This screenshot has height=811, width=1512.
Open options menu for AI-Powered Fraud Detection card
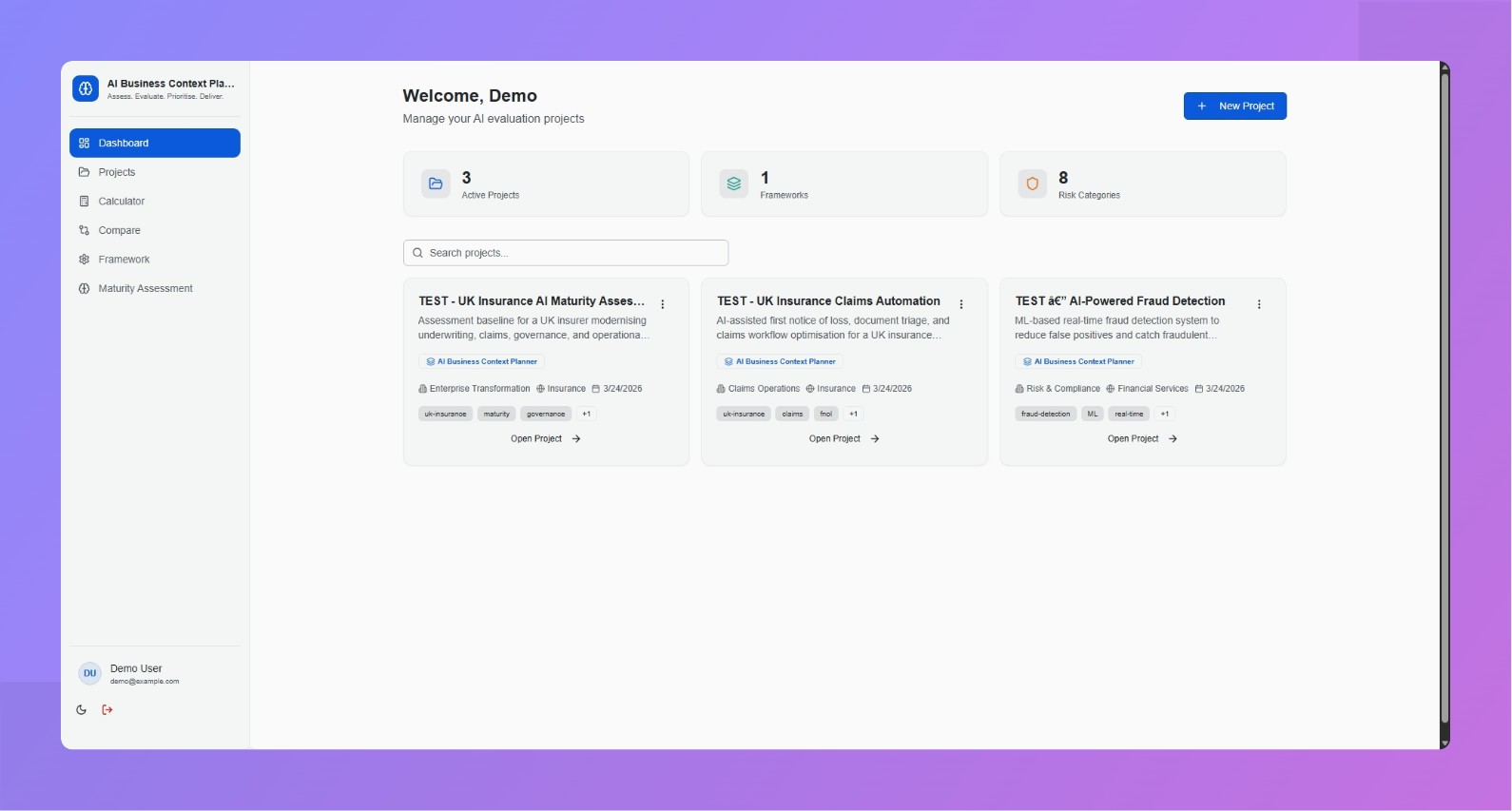tap(1259, 304)
